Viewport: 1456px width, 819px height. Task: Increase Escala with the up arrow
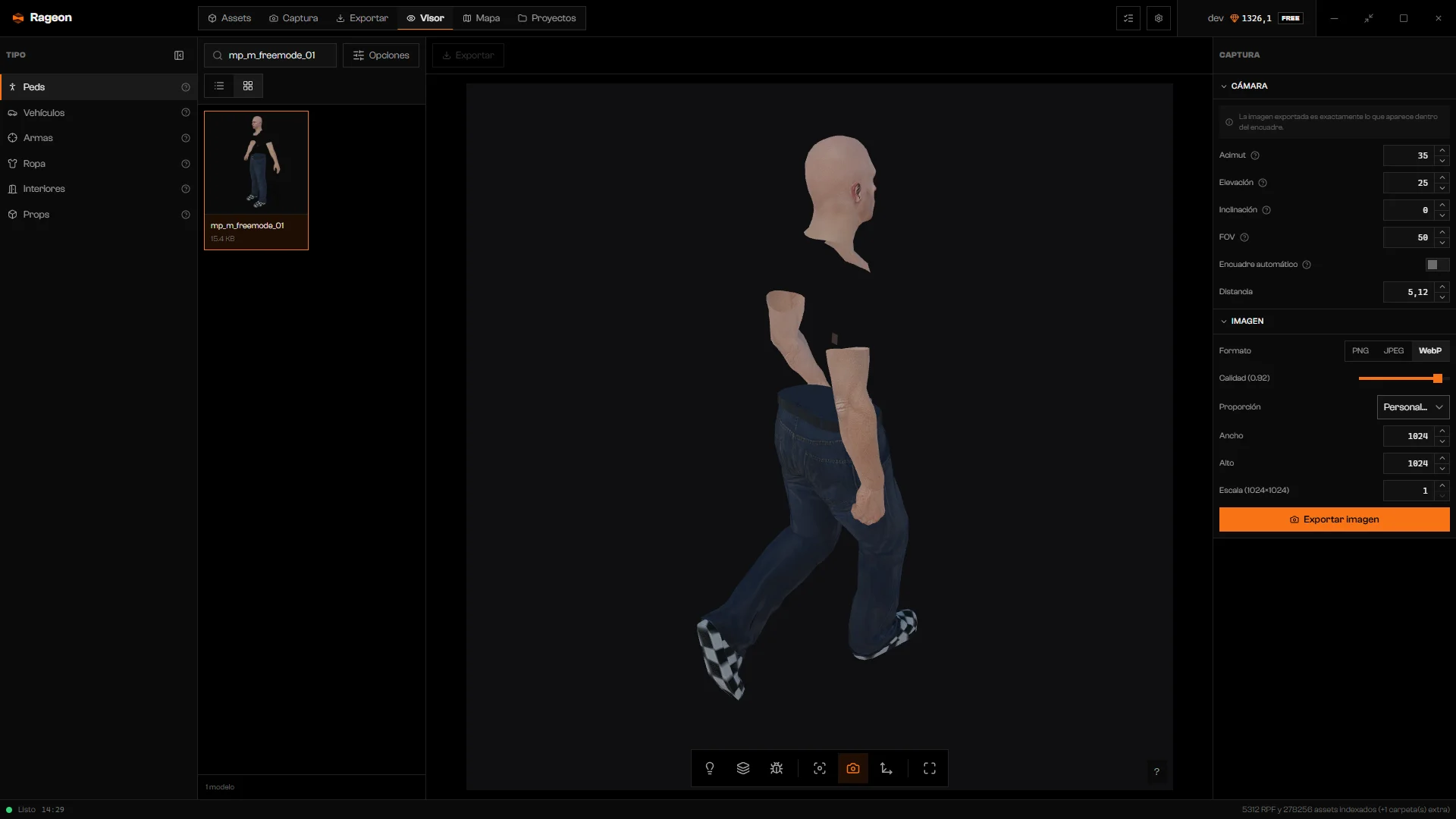coord(1442,485)
